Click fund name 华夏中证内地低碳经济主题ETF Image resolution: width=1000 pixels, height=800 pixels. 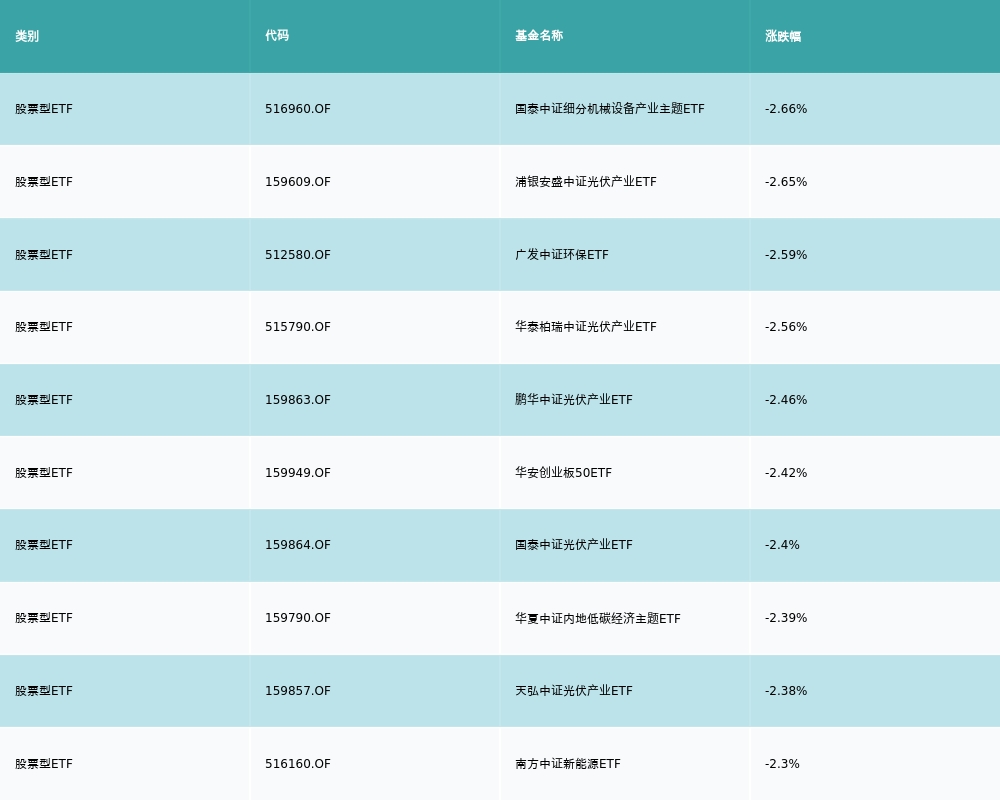pos(598,618)
